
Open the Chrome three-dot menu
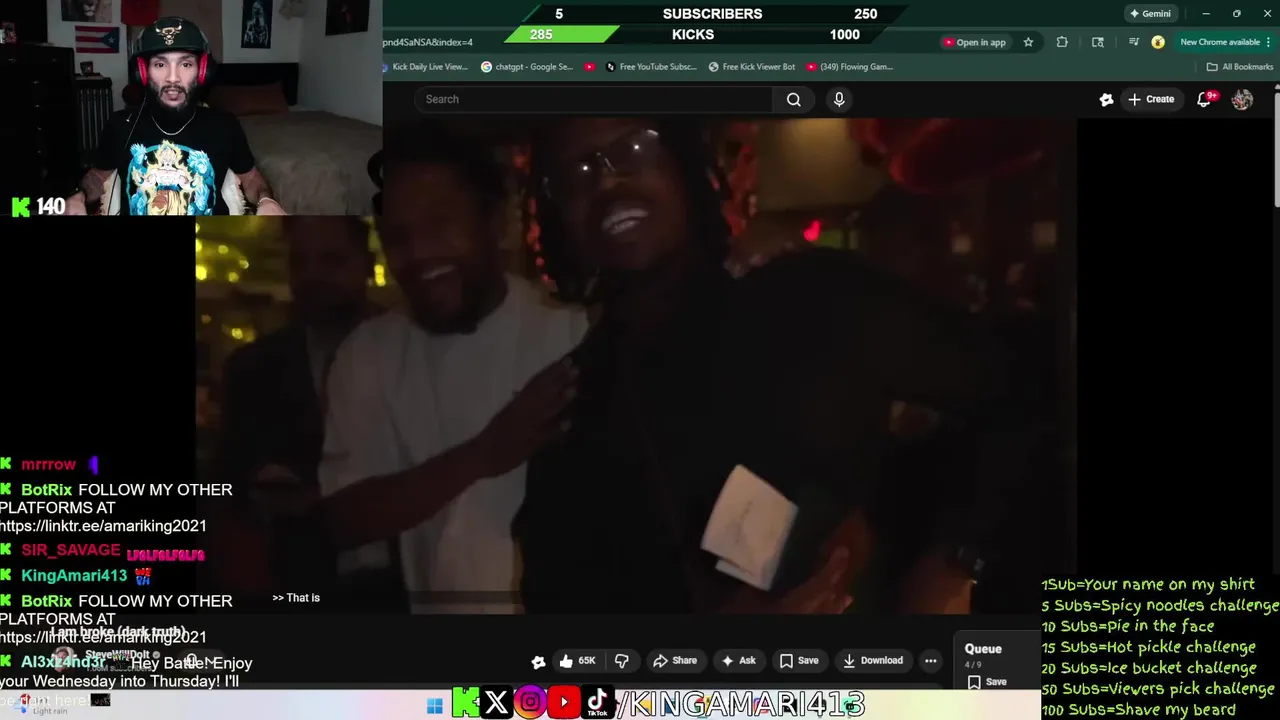tap(1270, 42)
